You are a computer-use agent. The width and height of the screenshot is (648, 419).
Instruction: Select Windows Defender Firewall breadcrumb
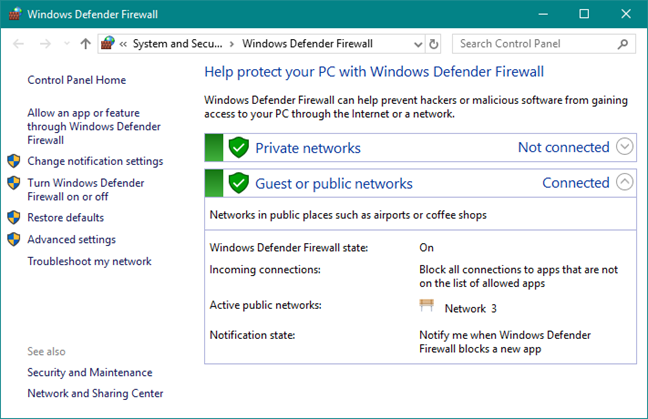pyautogui.click(x=307, y=43)
